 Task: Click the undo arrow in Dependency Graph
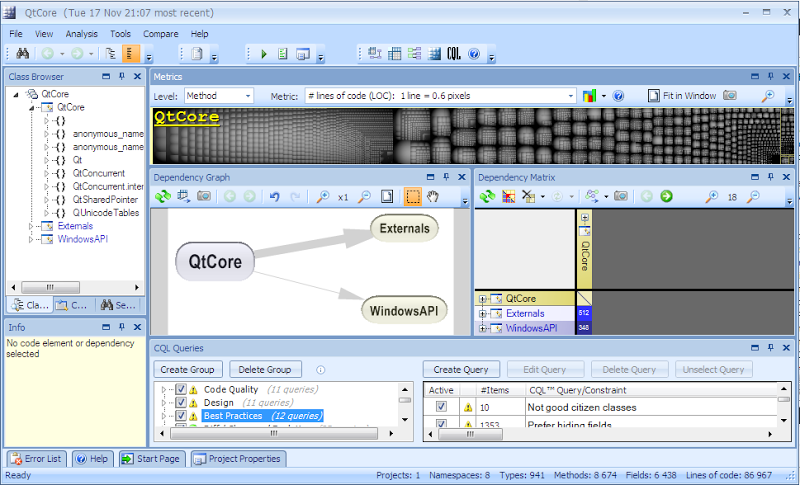click(x=274, y=196)
